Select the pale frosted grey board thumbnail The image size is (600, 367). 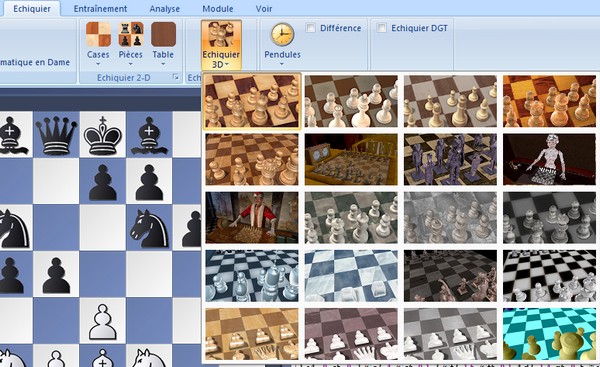click(x=450, y=217)
